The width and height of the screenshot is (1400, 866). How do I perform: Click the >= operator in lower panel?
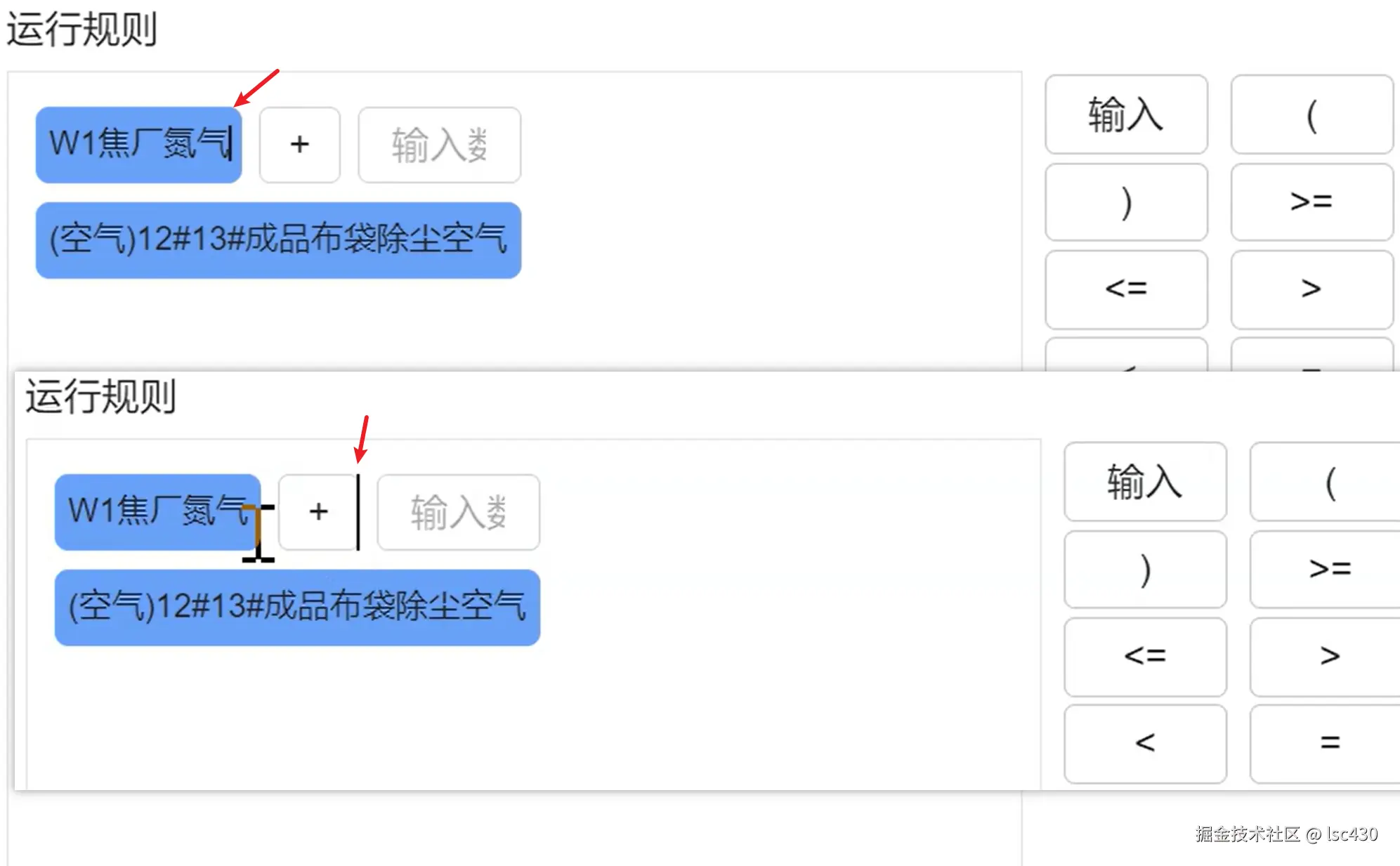[1329, 569]
